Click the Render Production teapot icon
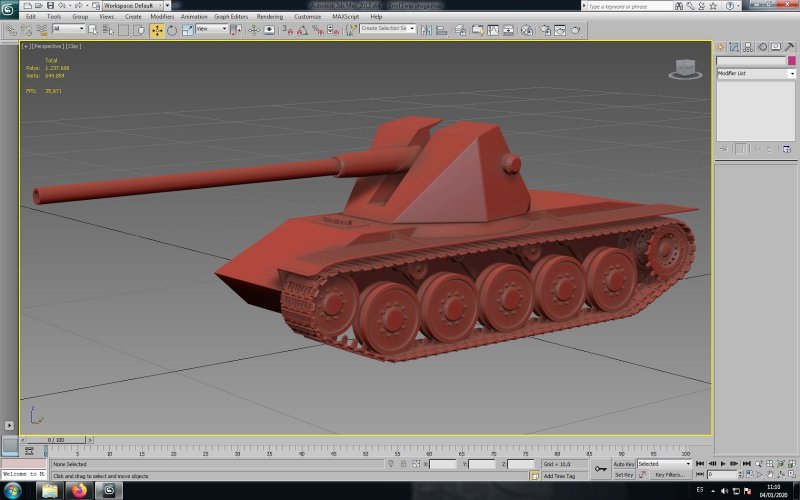The width and height of the screenshot is (800, 500). point(576,30)
